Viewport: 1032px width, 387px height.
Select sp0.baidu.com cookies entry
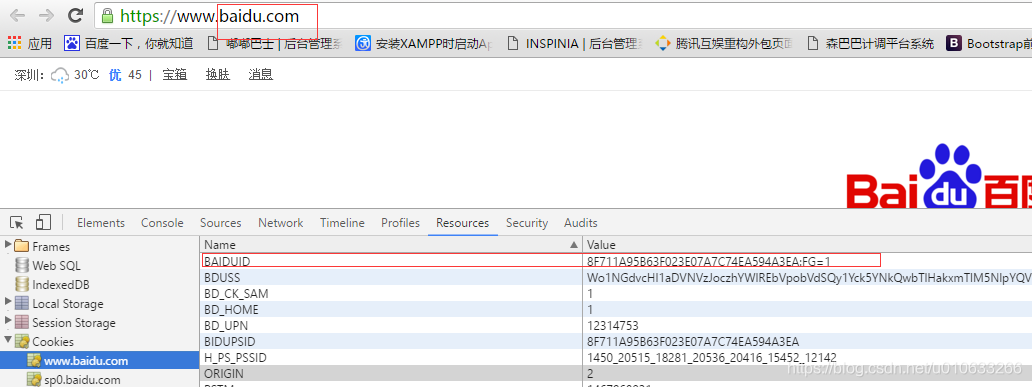click(x=82, y=380)
